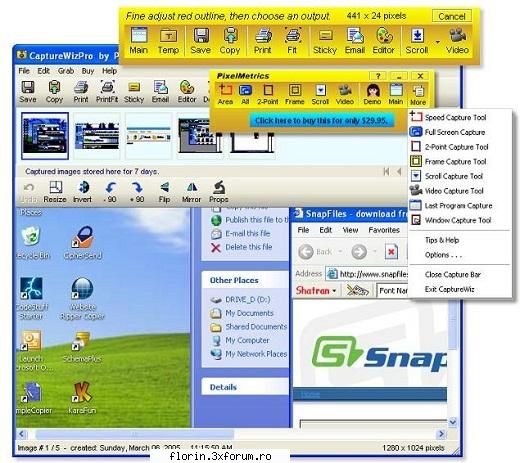Click the Mirror tool
The height and width of the screenshot is (463, 520).
coord(192,192)
